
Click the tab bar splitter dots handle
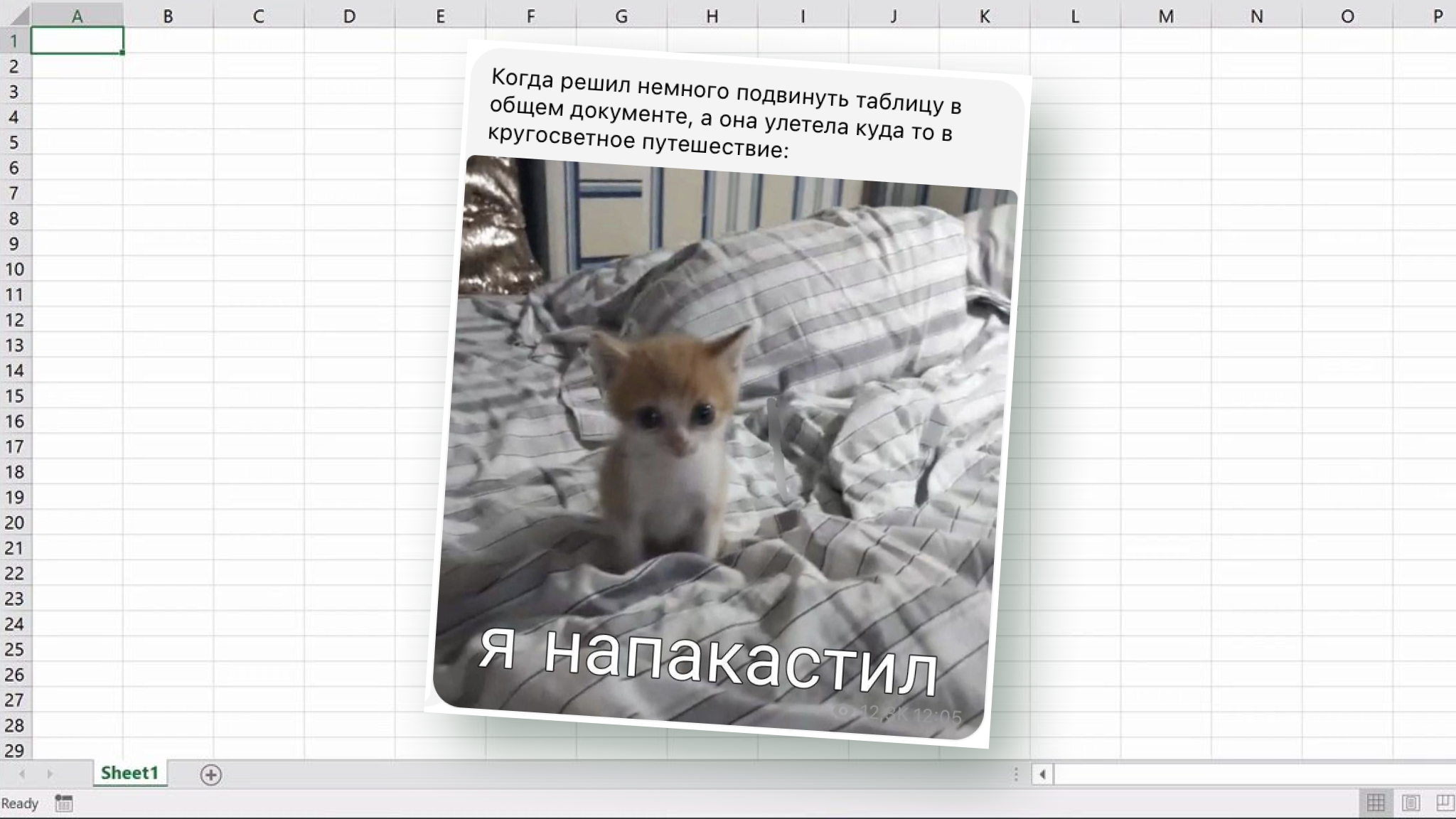(1016, 774)
